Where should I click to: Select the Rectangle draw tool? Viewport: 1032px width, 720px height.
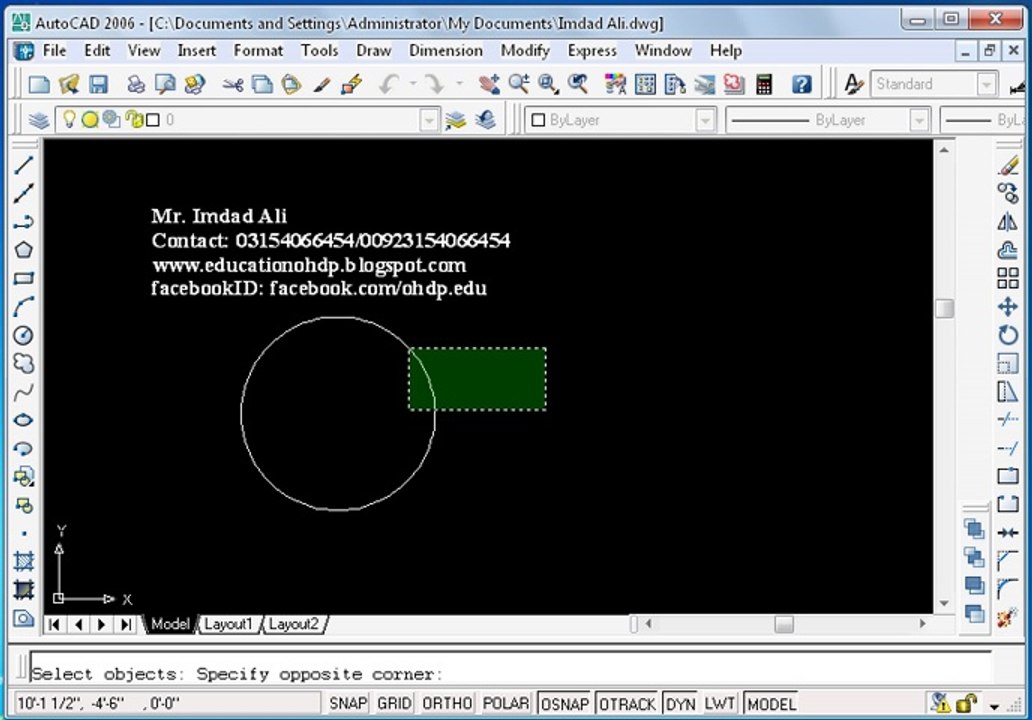[24, 278]
